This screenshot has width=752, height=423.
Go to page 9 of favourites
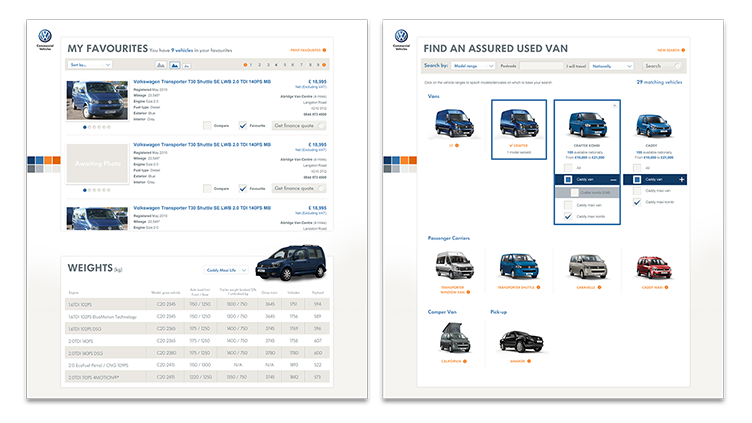[x=317, y=65]
